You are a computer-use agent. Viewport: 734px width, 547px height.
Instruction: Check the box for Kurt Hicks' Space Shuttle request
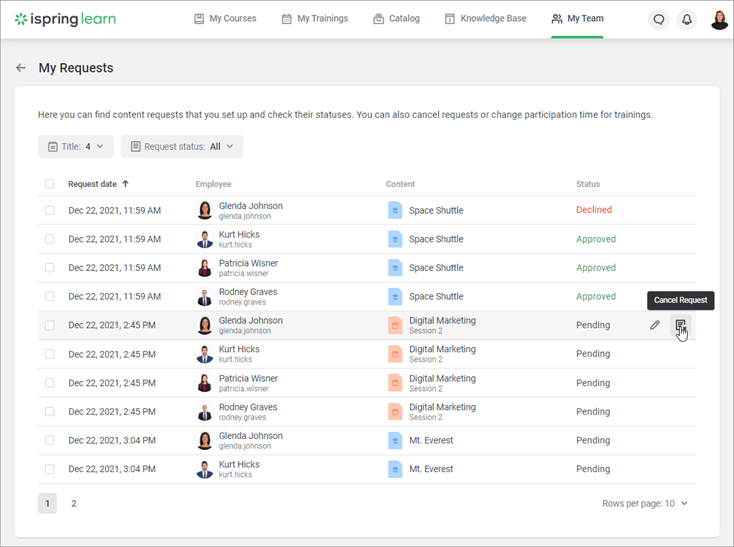[x=50, y=239]
